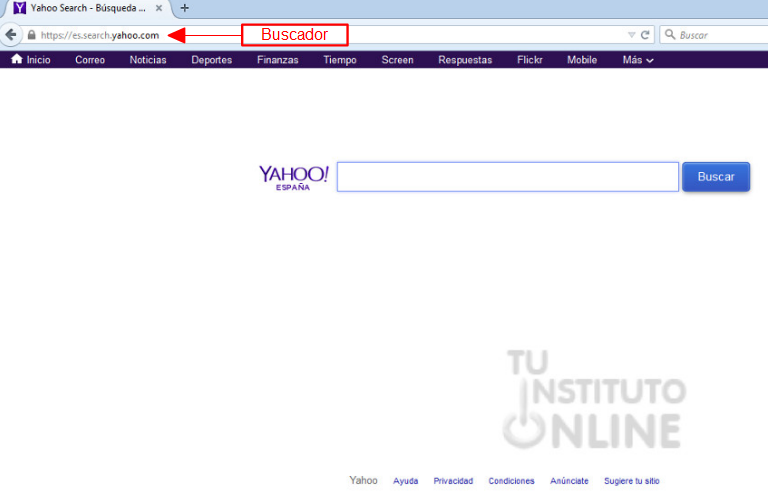Viewport: 768px width, 501px height.
Task: Click magnifier icon in browser search box
Action: (669, 35)
